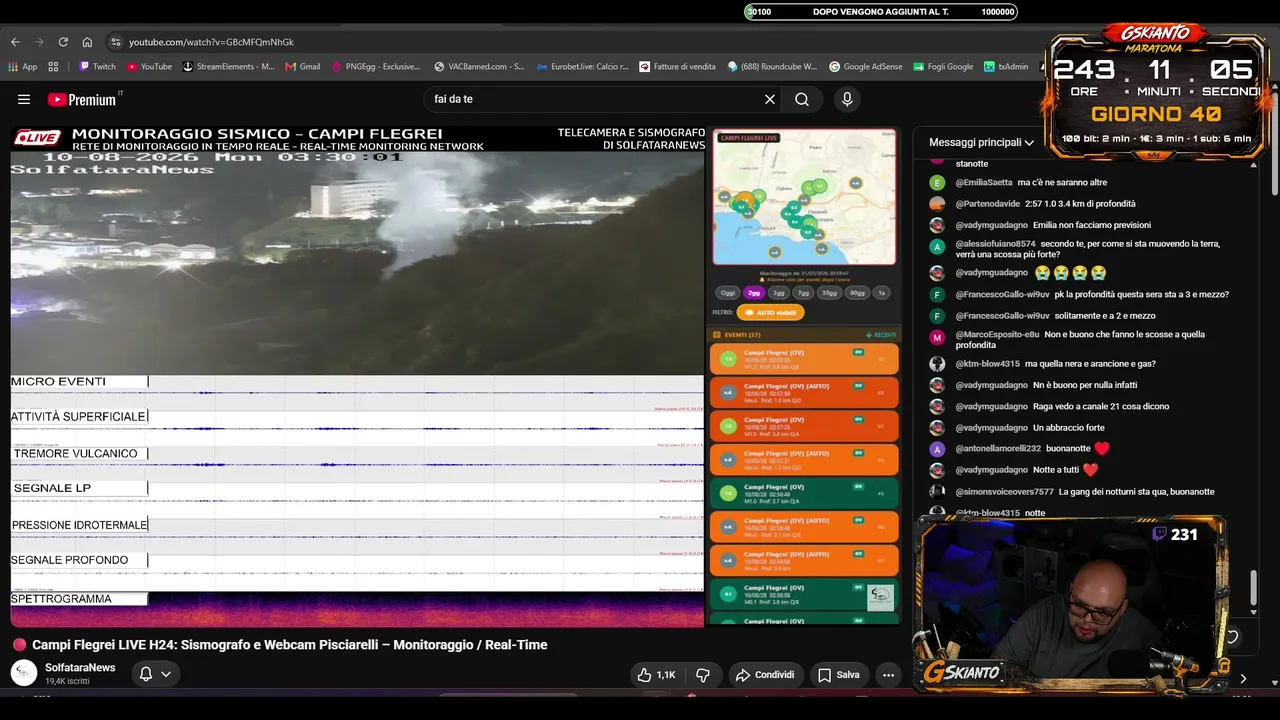Open the YouTube bookmark

click(148, 67)
